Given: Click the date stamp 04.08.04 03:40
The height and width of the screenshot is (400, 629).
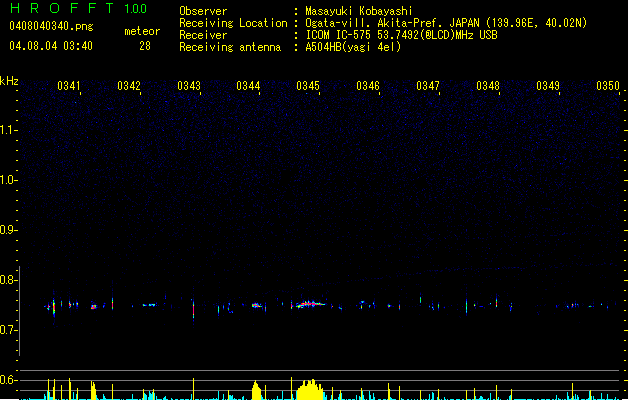Looking at the screenshot, I should [51, 46].
